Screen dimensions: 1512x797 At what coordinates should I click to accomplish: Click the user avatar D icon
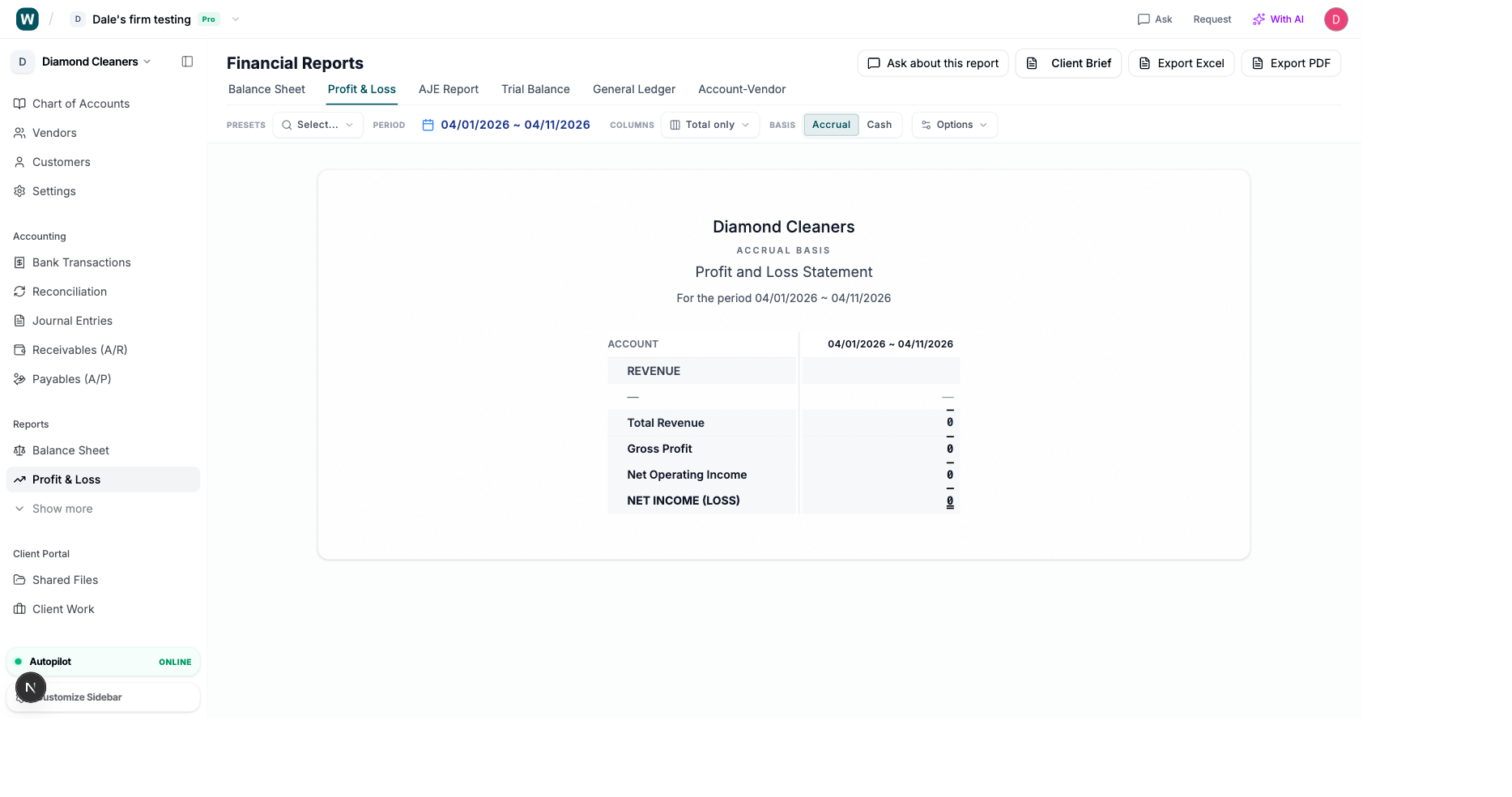[x=1335, y=19]
